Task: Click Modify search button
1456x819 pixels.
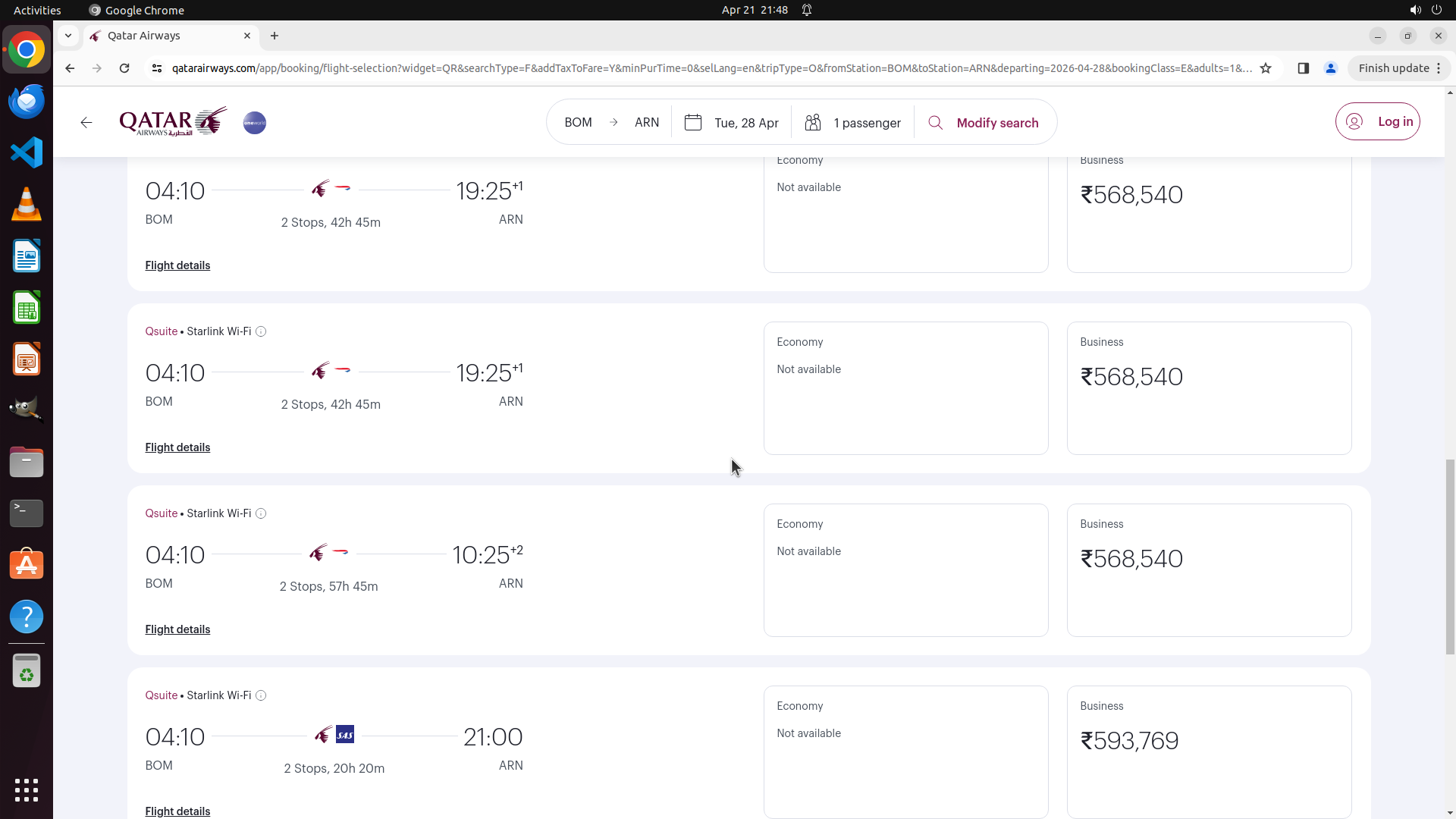Action: [x=983, y=123]
